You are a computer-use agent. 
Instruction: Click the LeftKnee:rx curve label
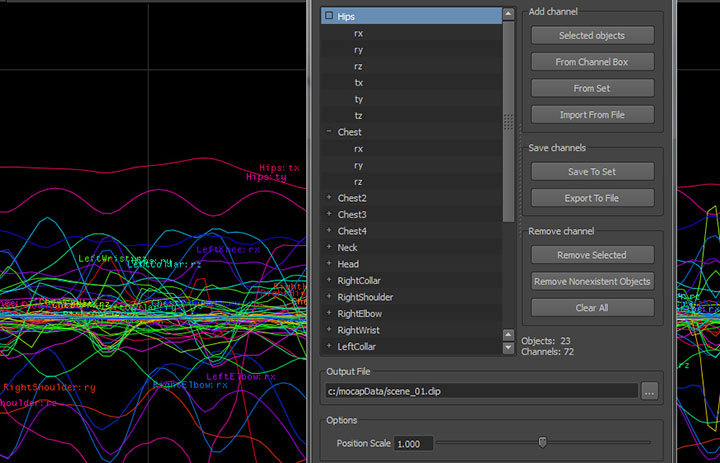[228, 250]
